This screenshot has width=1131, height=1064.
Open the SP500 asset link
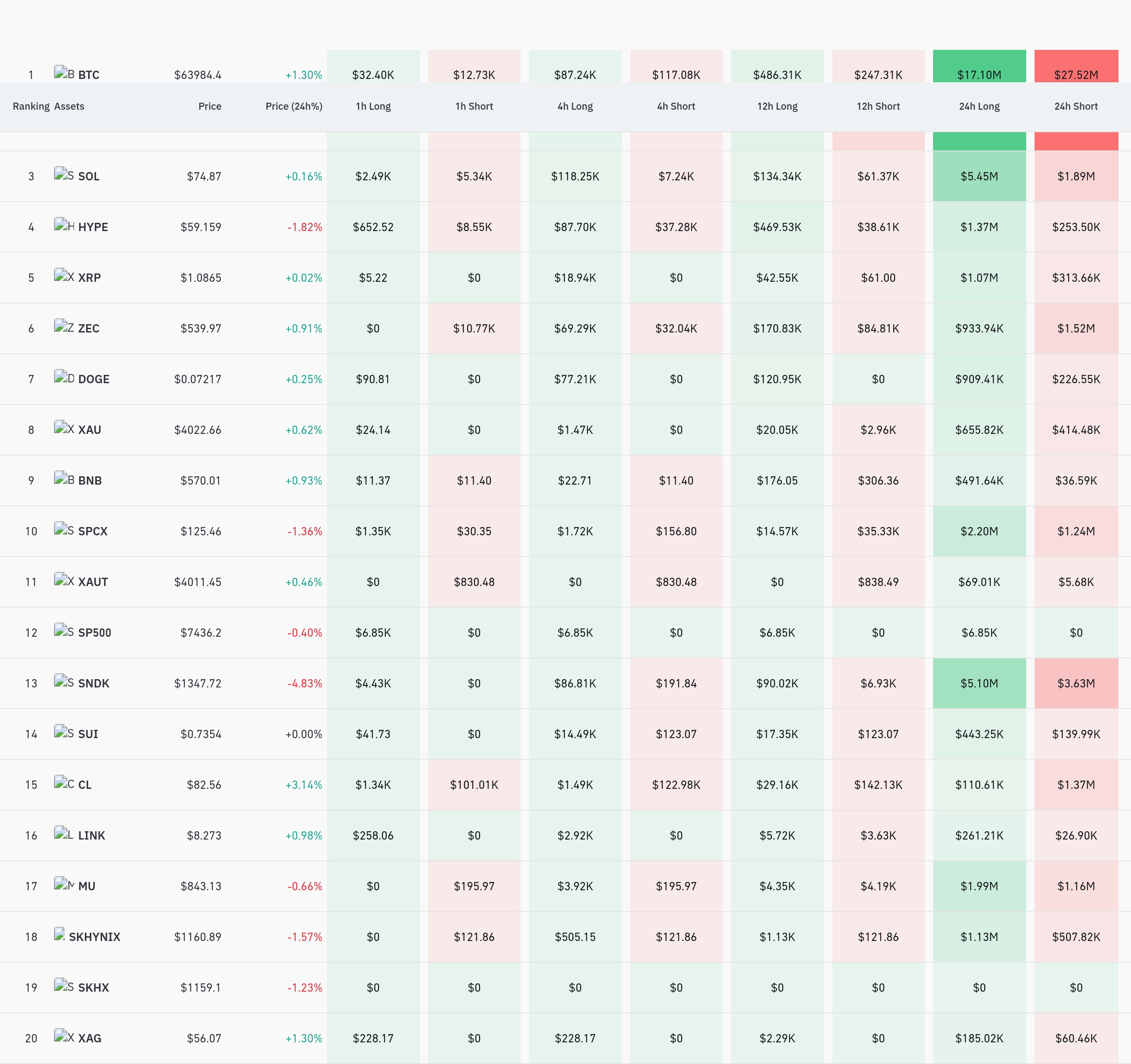tap(94, 632)
